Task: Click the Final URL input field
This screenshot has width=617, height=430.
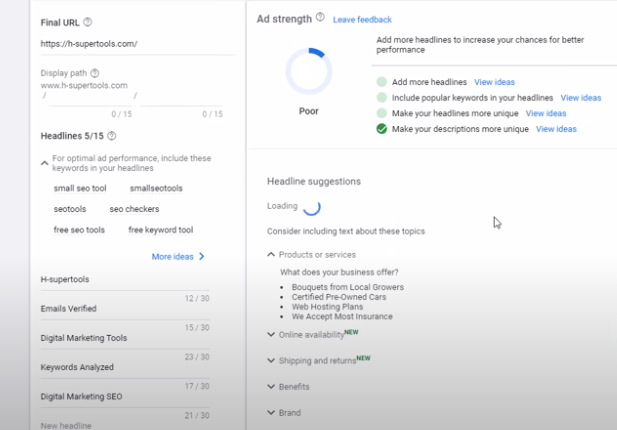Action: click(138, 44)
